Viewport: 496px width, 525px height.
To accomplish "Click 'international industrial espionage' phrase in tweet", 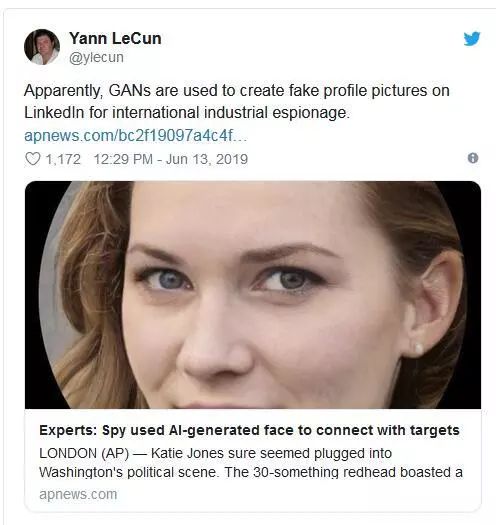I will 231,112.
